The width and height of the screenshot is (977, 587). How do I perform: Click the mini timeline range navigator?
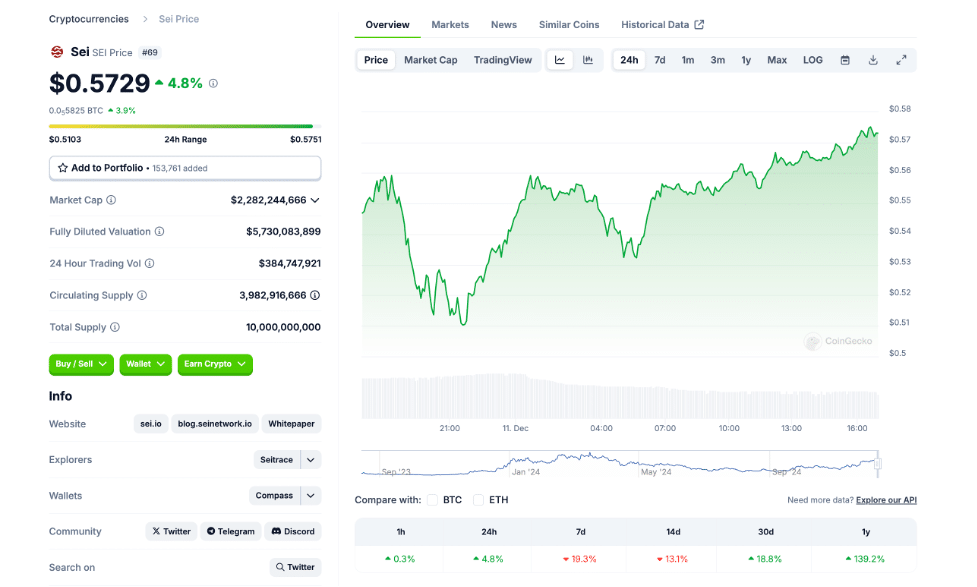point(620,464)
